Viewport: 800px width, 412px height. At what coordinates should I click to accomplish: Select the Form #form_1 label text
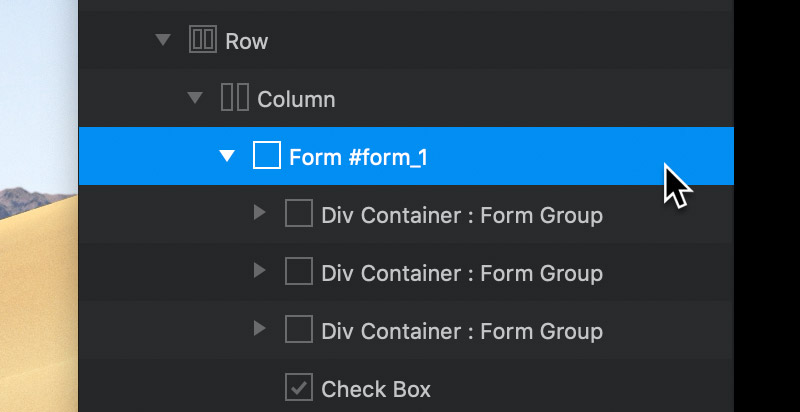click(x=358, y=158)
